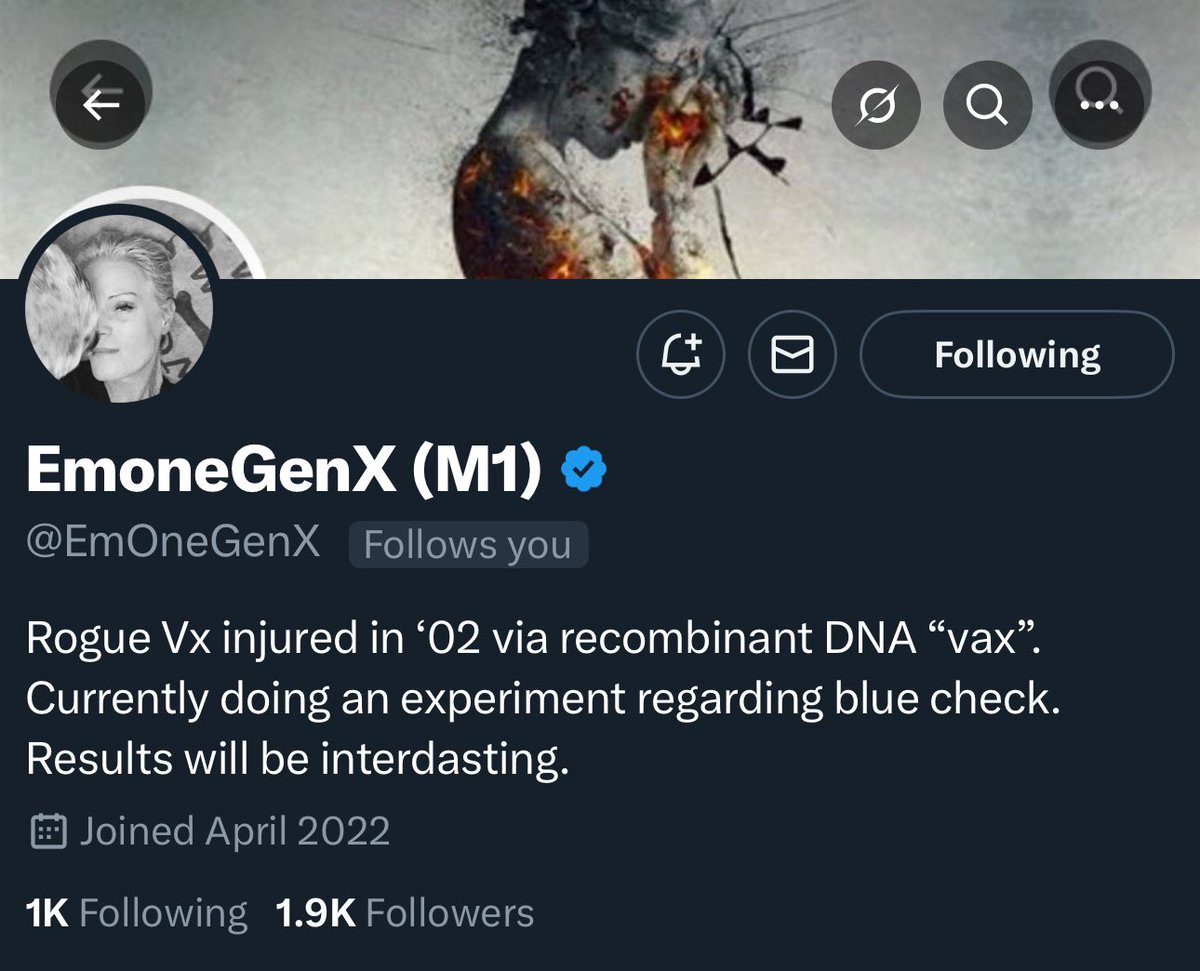The height and width of the screenshot is (971, 1200).
Task: Click the 'blue check' experiment bio line
Action: click(542, 699)
